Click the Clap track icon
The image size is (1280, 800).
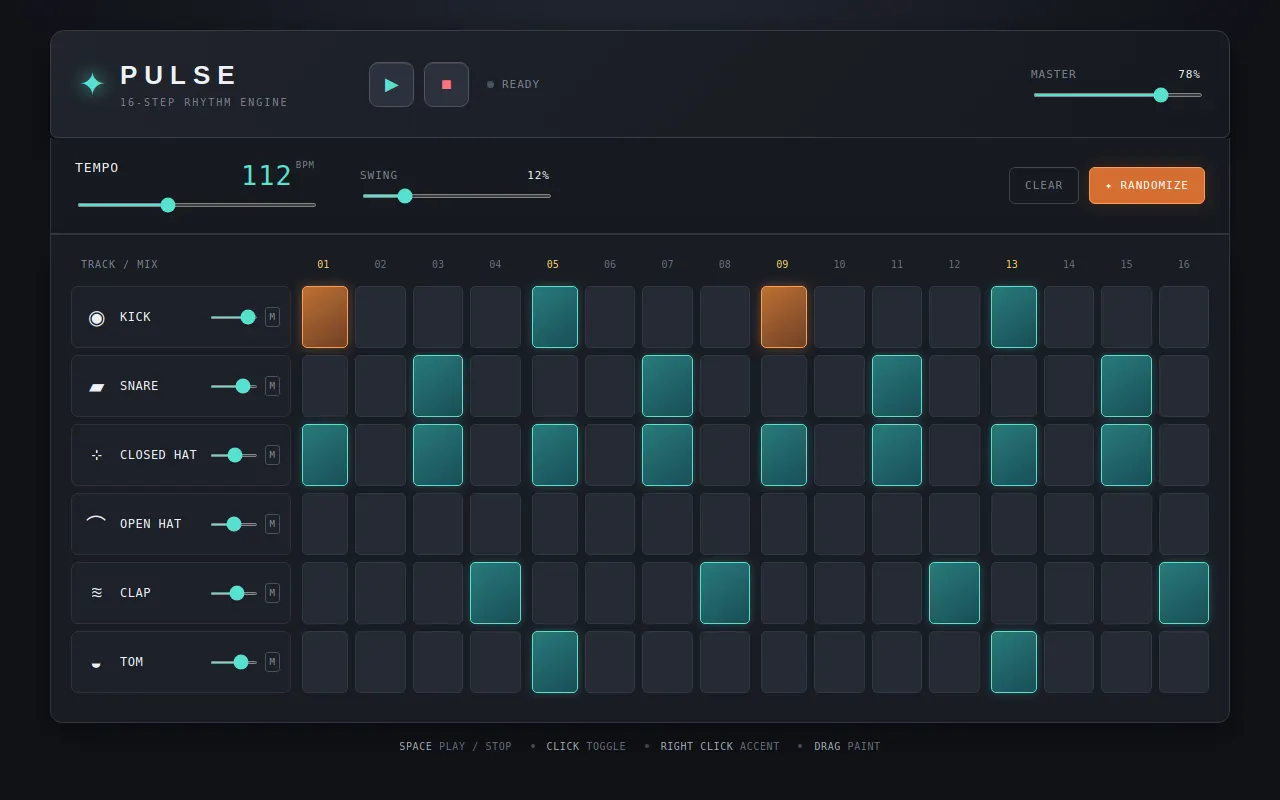(97, 593)
